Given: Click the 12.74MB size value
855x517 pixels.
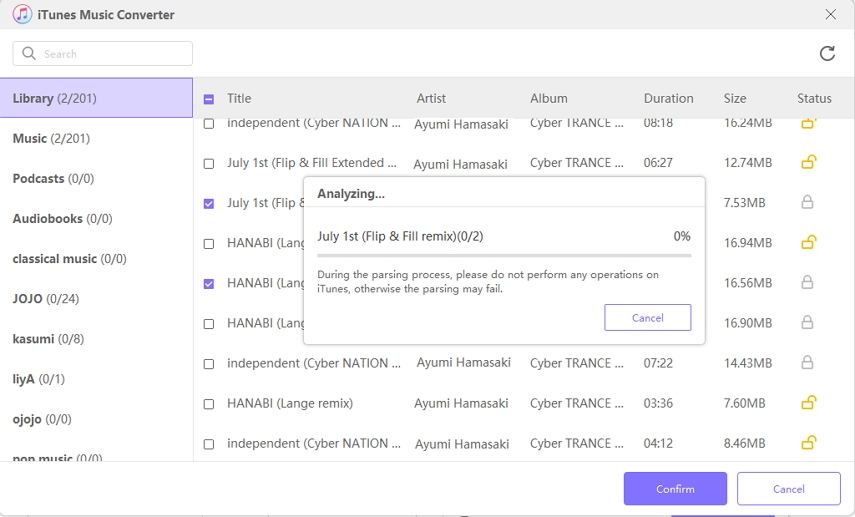Looking at the screenshot, I should 748,163.
